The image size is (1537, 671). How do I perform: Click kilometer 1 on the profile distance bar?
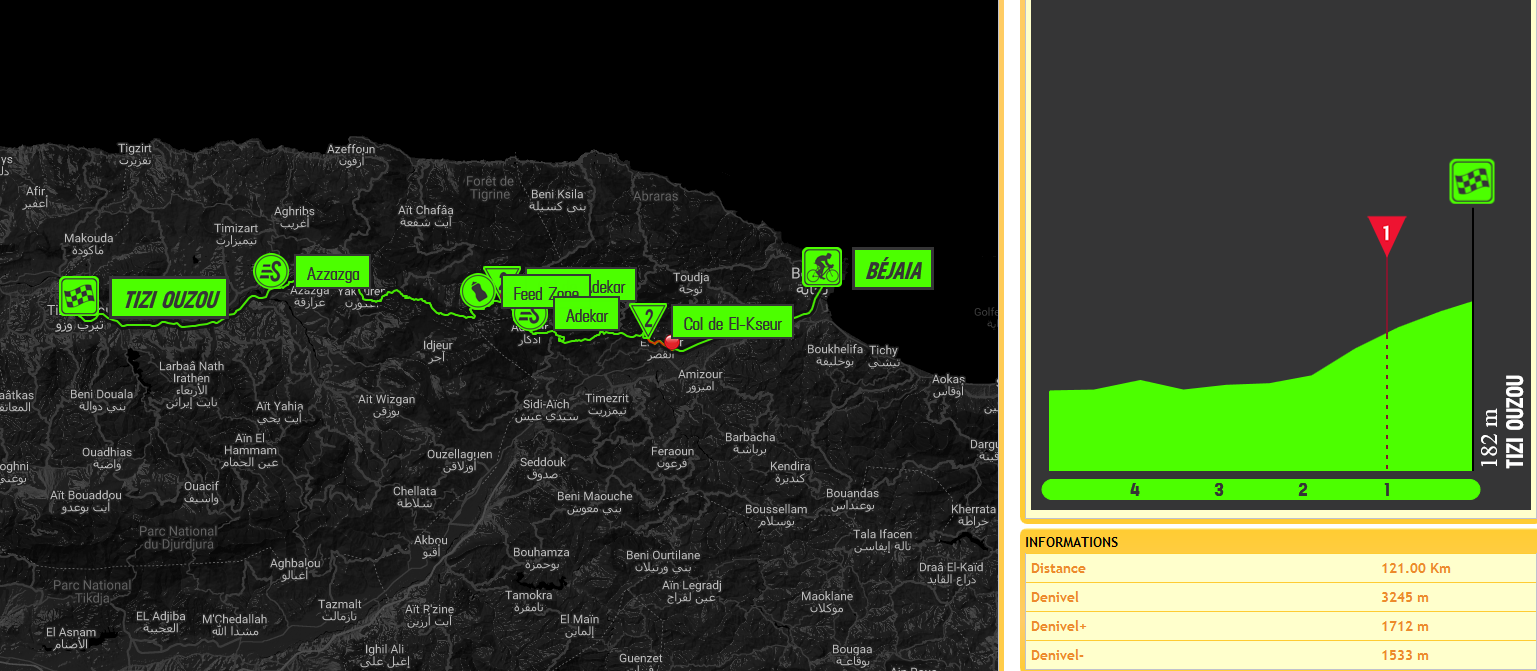pyautogui.click(x=1387, y=490)
